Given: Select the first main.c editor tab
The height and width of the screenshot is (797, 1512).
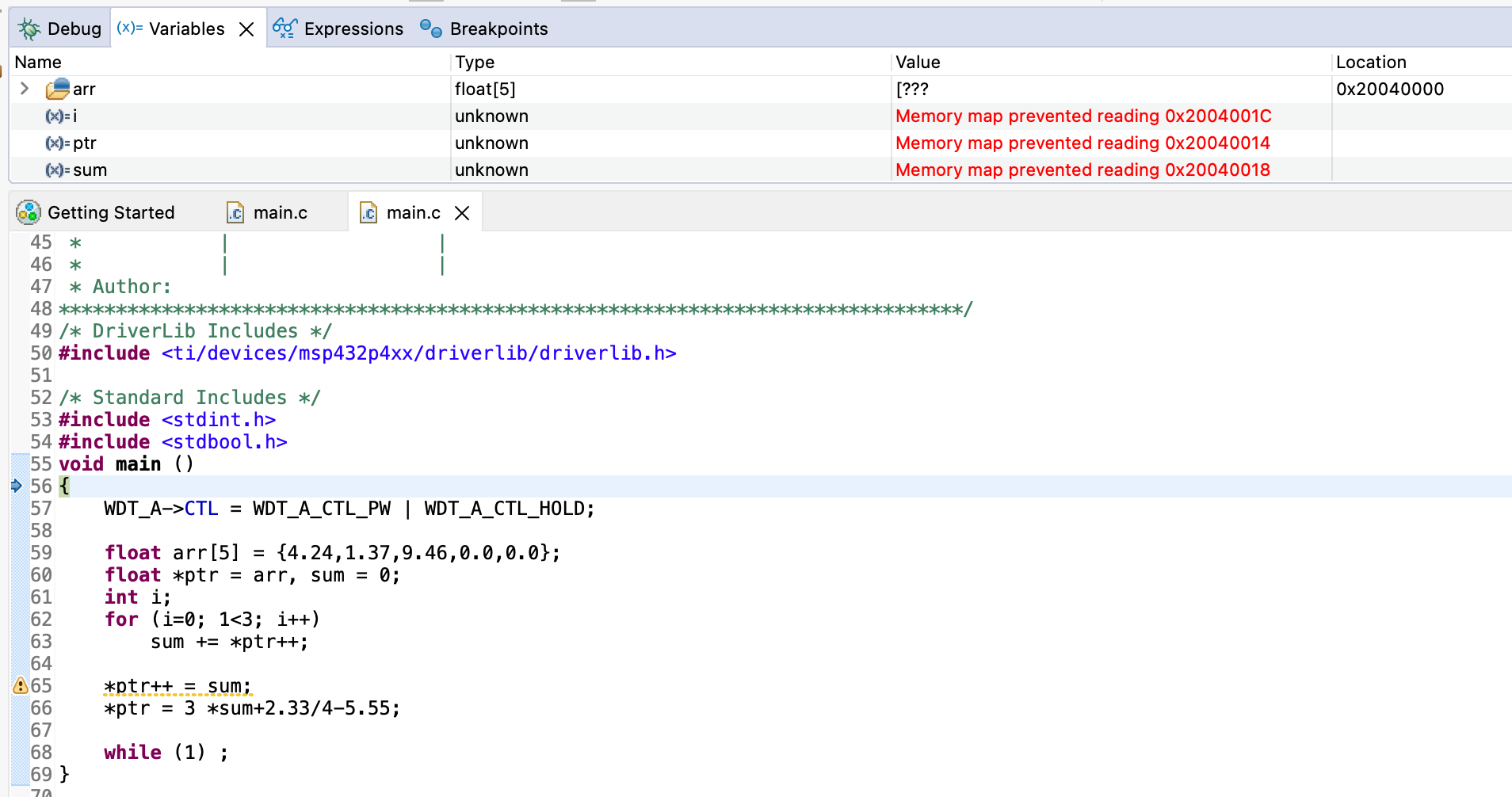Looking at the screenshot, I should [278, 212].
